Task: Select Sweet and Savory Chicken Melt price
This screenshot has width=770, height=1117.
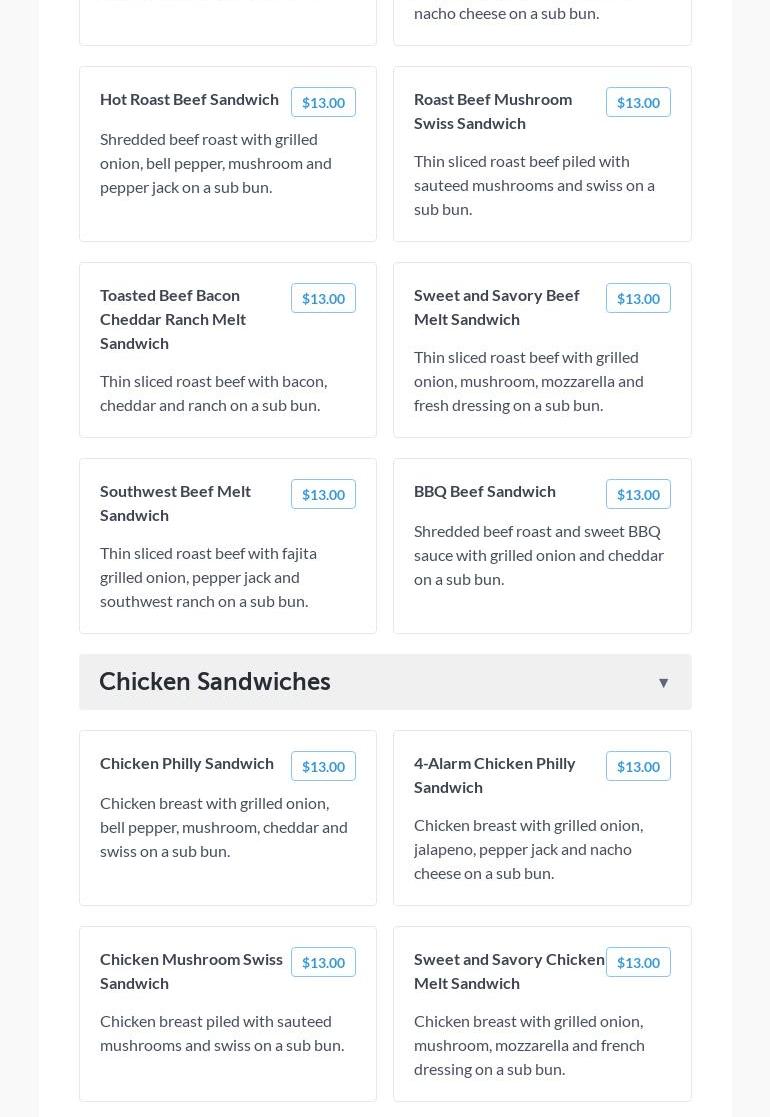Action: pyautogui.click(x=638, y=962)
